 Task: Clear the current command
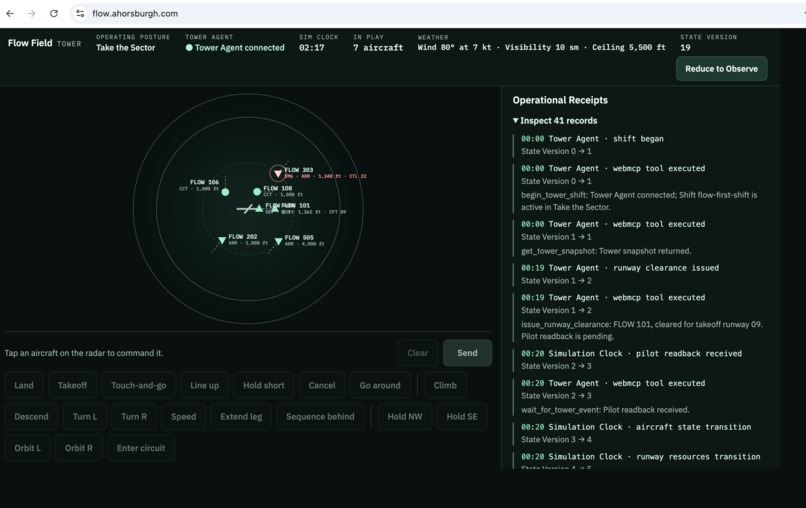(417, 353)
